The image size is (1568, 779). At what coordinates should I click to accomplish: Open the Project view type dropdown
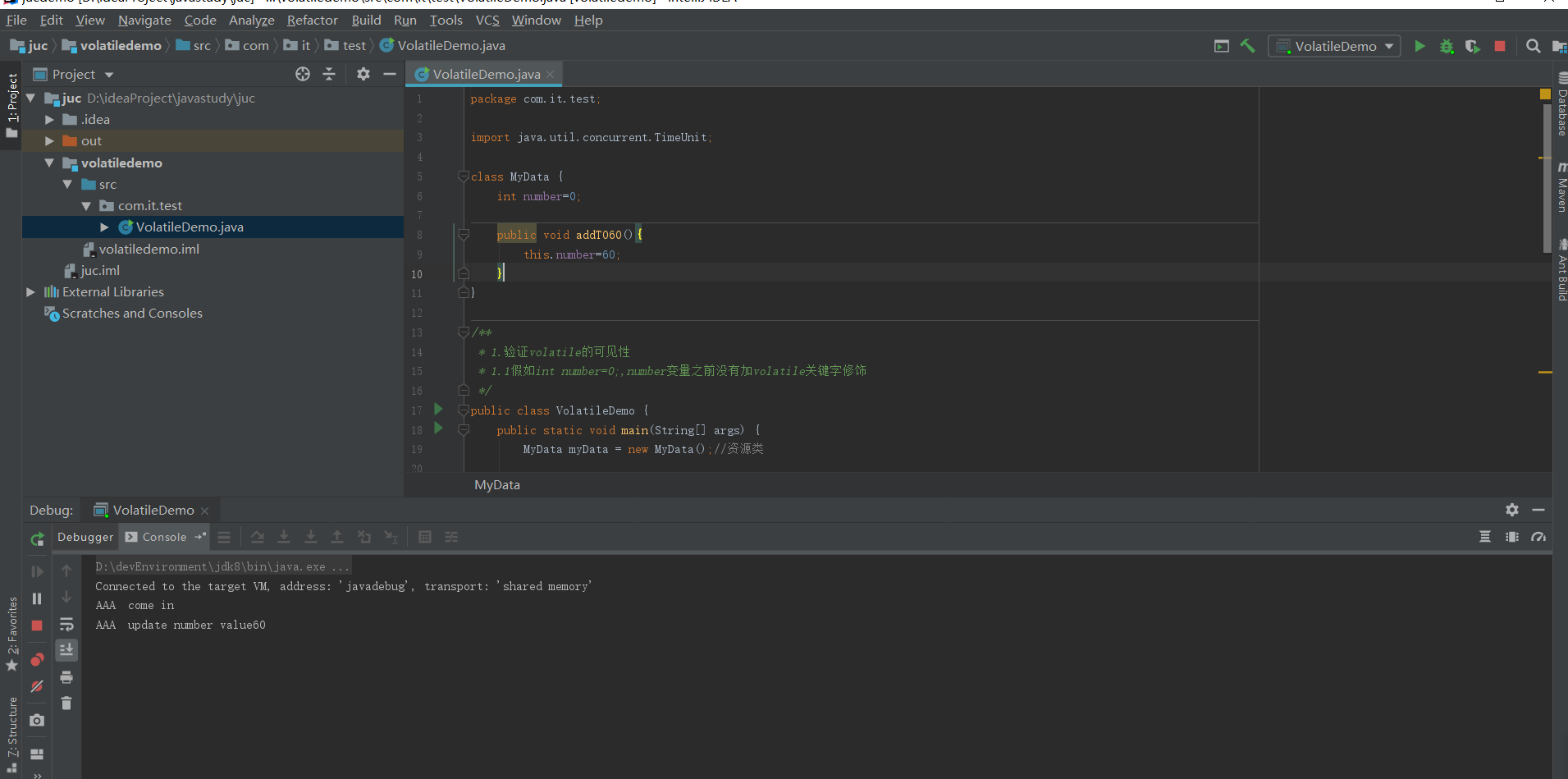[x=109, y=75]
